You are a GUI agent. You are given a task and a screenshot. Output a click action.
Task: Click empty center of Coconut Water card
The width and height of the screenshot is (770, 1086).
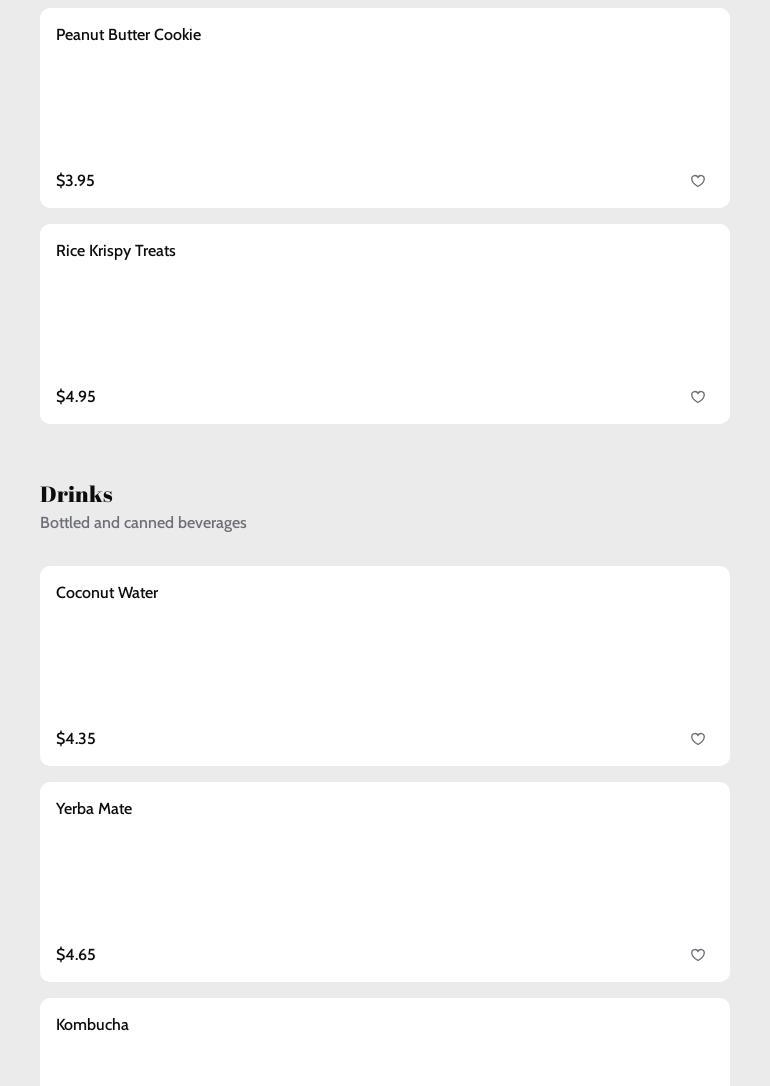385,666
